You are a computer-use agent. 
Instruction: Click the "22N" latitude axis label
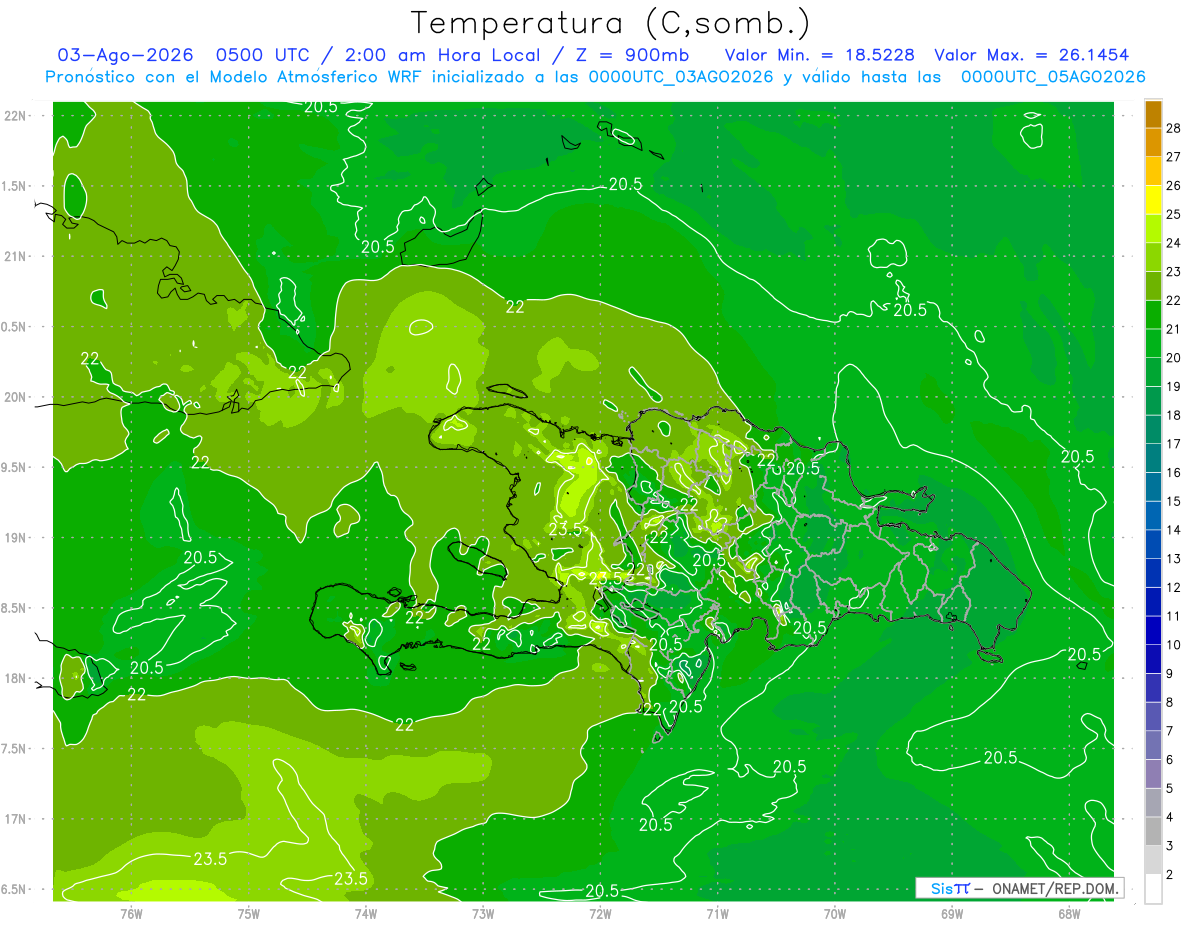pyautogui.click(x=15, y=116)
